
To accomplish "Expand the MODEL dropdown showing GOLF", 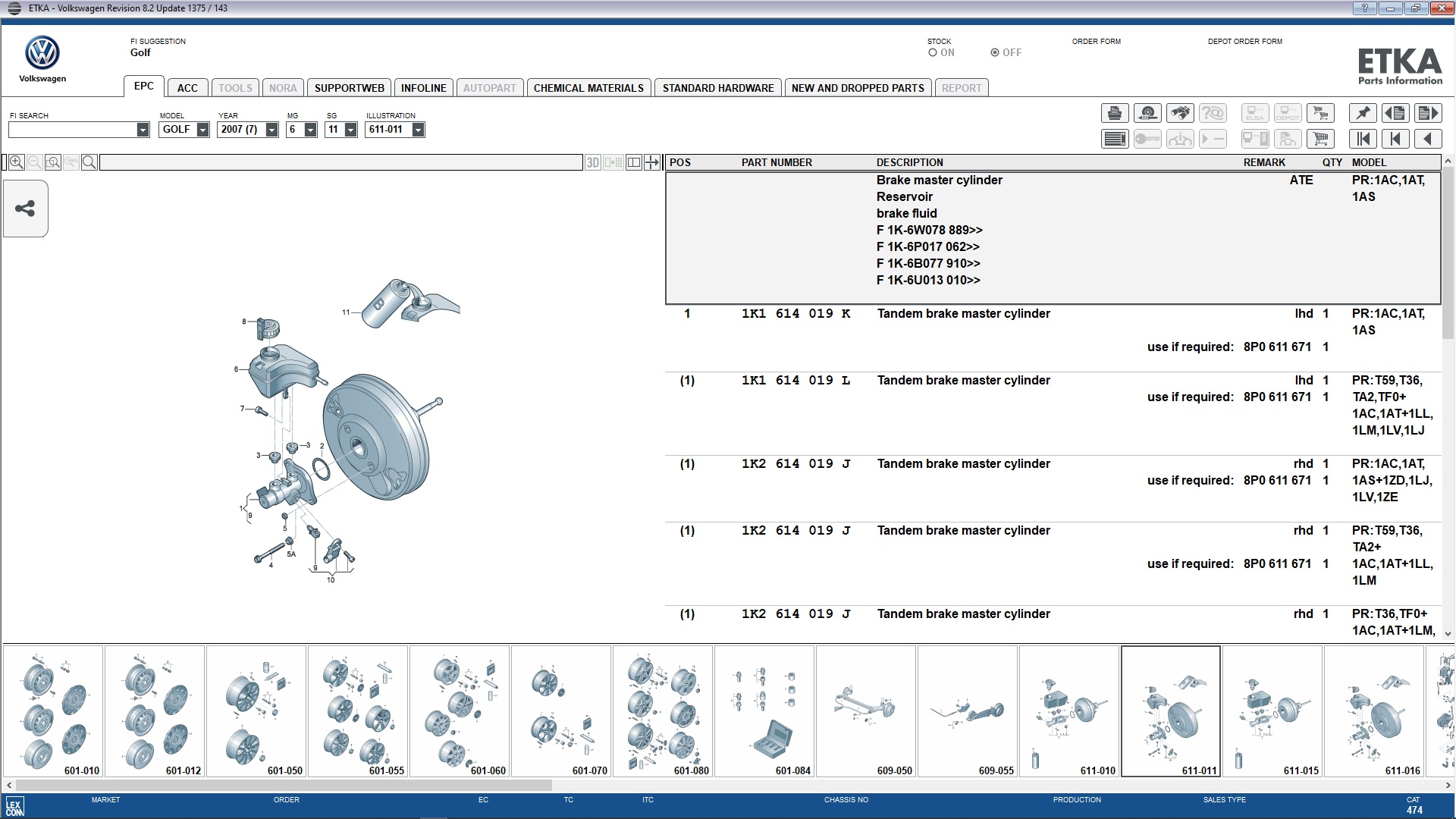I will pos(202,130).
